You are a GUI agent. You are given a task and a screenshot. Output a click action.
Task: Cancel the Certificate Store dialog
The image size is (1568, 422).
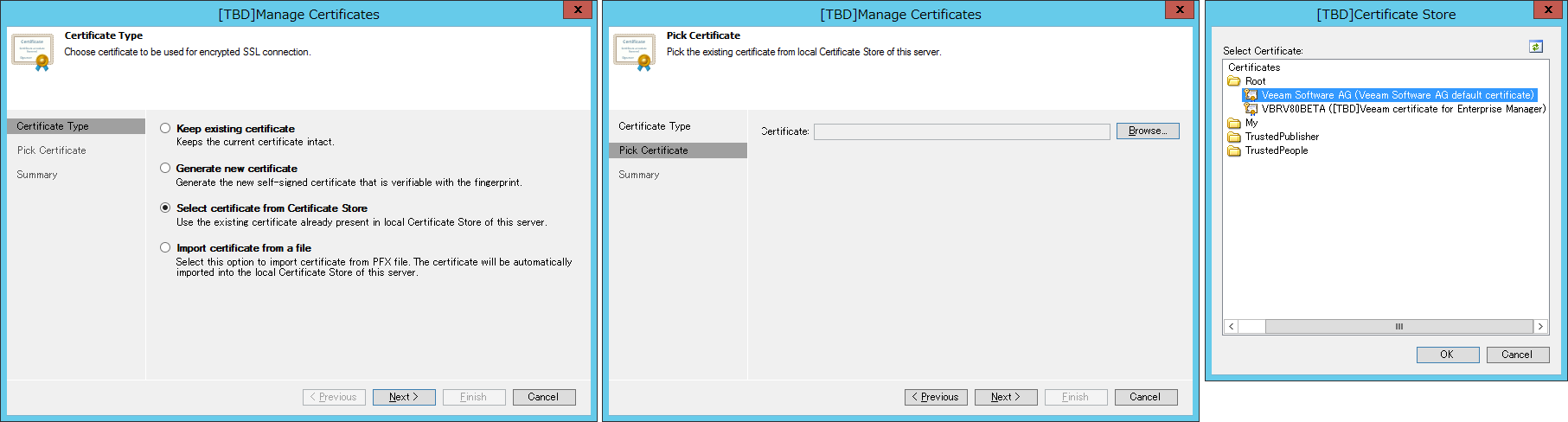1518,355
